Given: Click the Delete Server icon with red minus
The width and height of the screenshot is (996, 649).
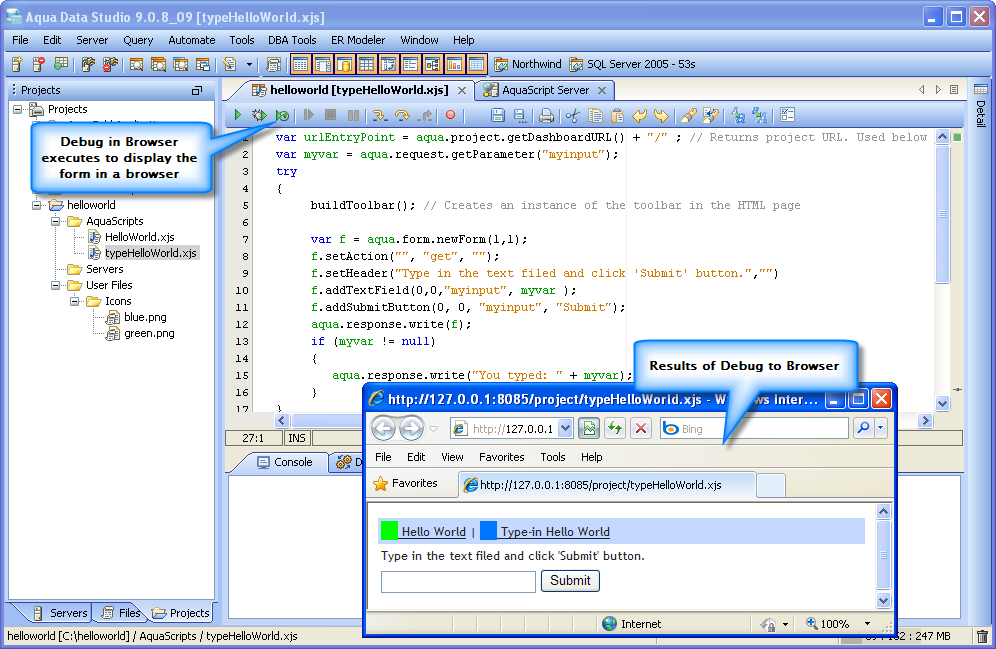Looking at the screenshot, I should [x=39, y=64].
